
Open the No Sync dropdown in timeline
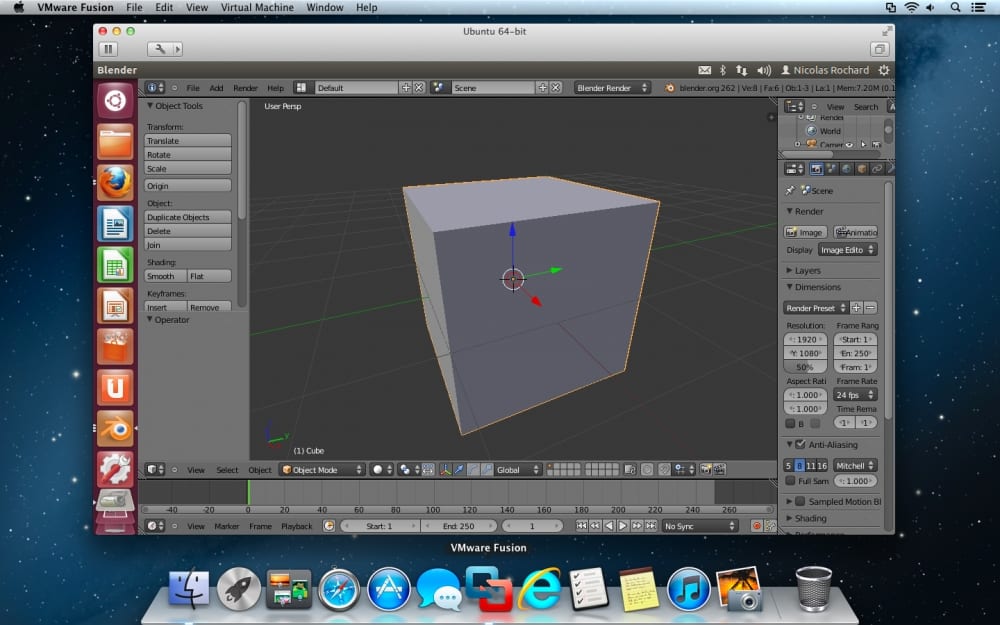[x=700, y=526]
